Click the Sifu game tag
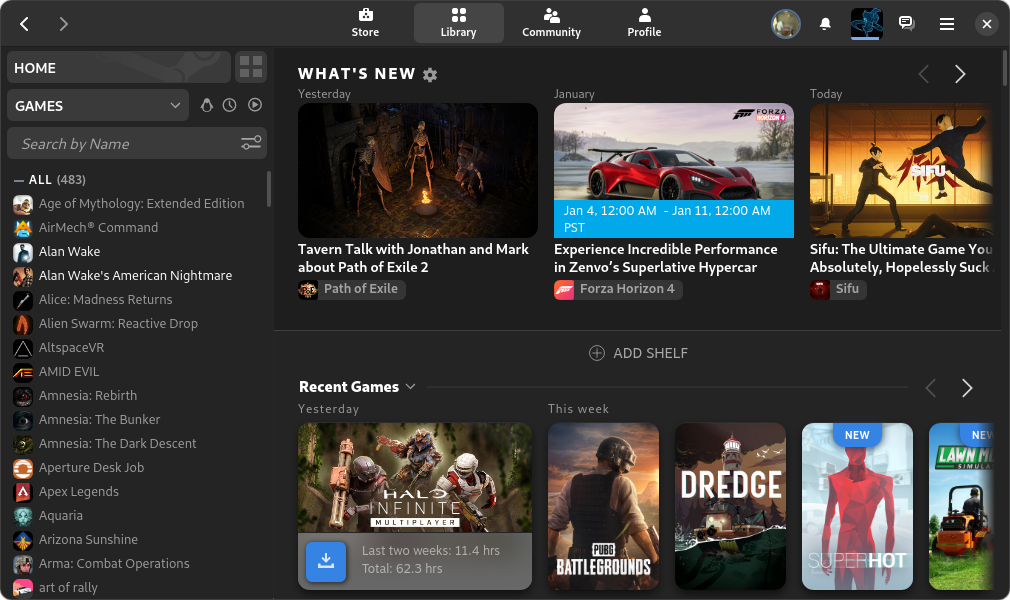Screen dimensions: 1010x600 (838, 289)
